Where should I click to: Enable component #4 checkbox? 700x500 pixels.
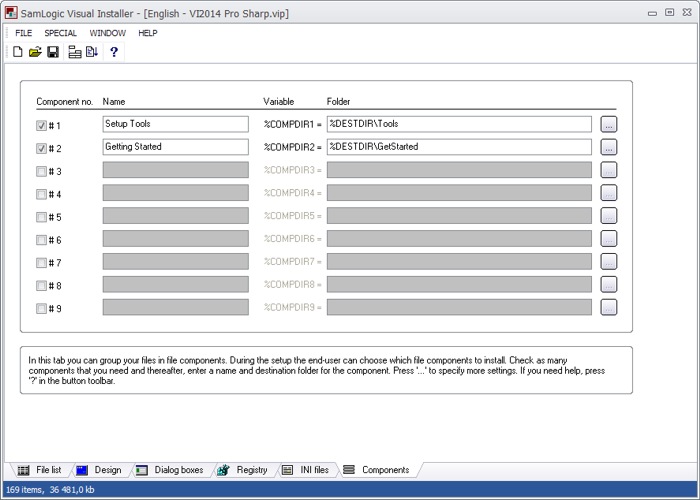click(x=41, y=194)
